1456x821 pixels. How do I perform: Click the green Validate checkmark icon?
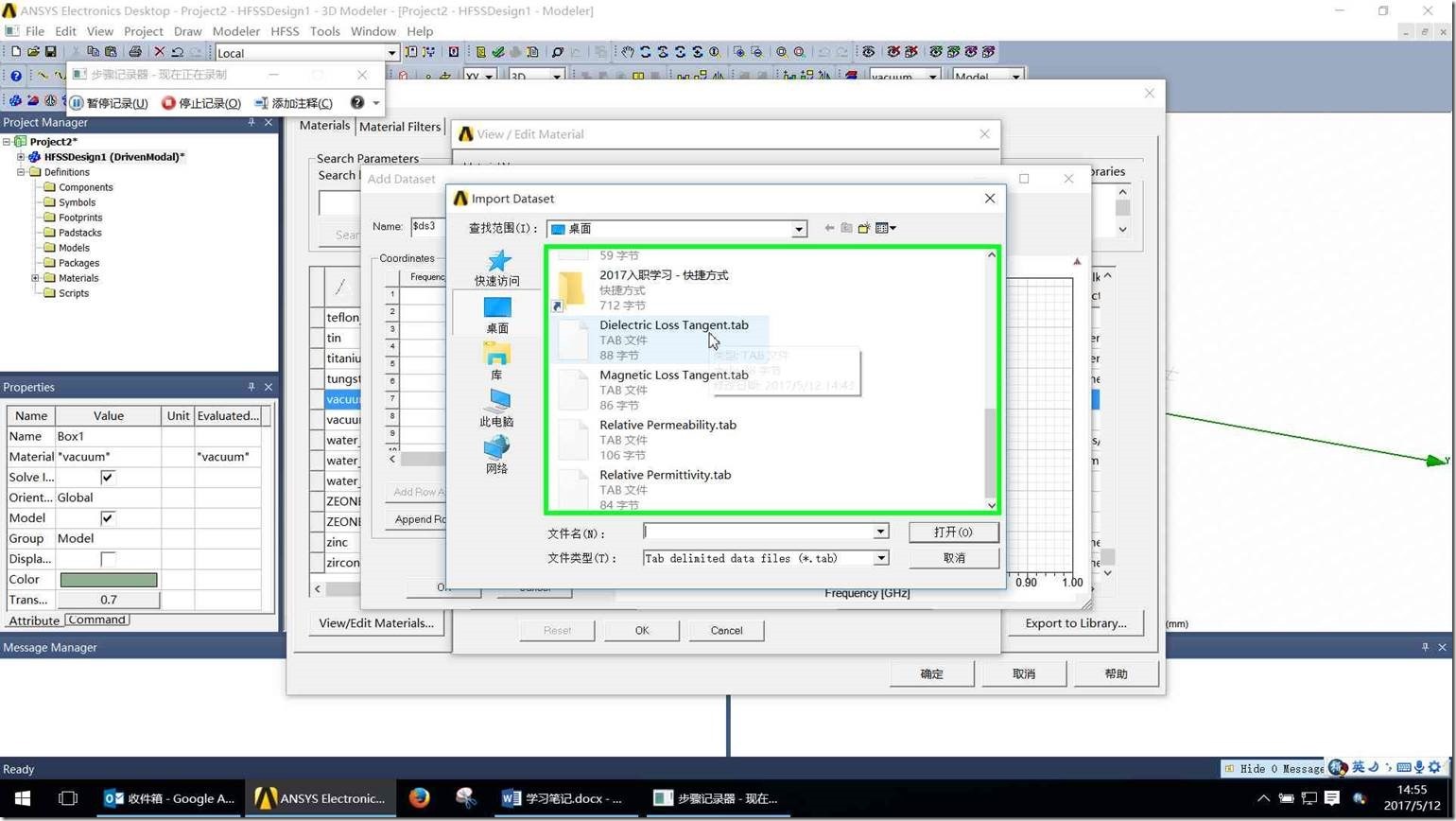tap(498, 52)
